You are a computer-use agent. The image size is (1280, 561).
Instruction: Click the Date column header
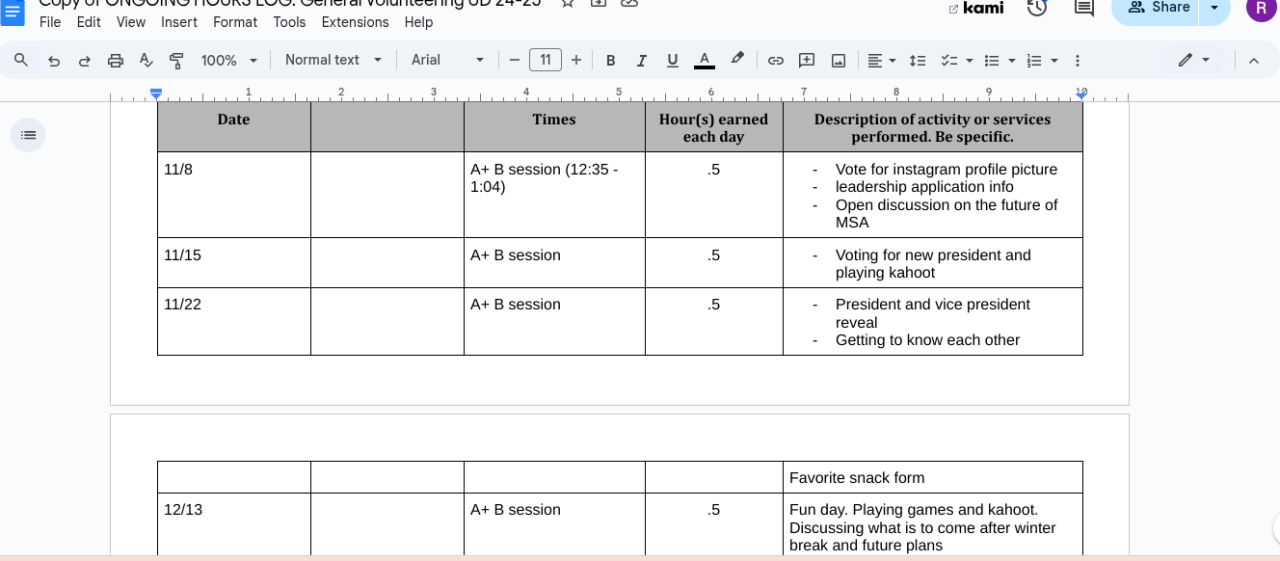[234, 126]
